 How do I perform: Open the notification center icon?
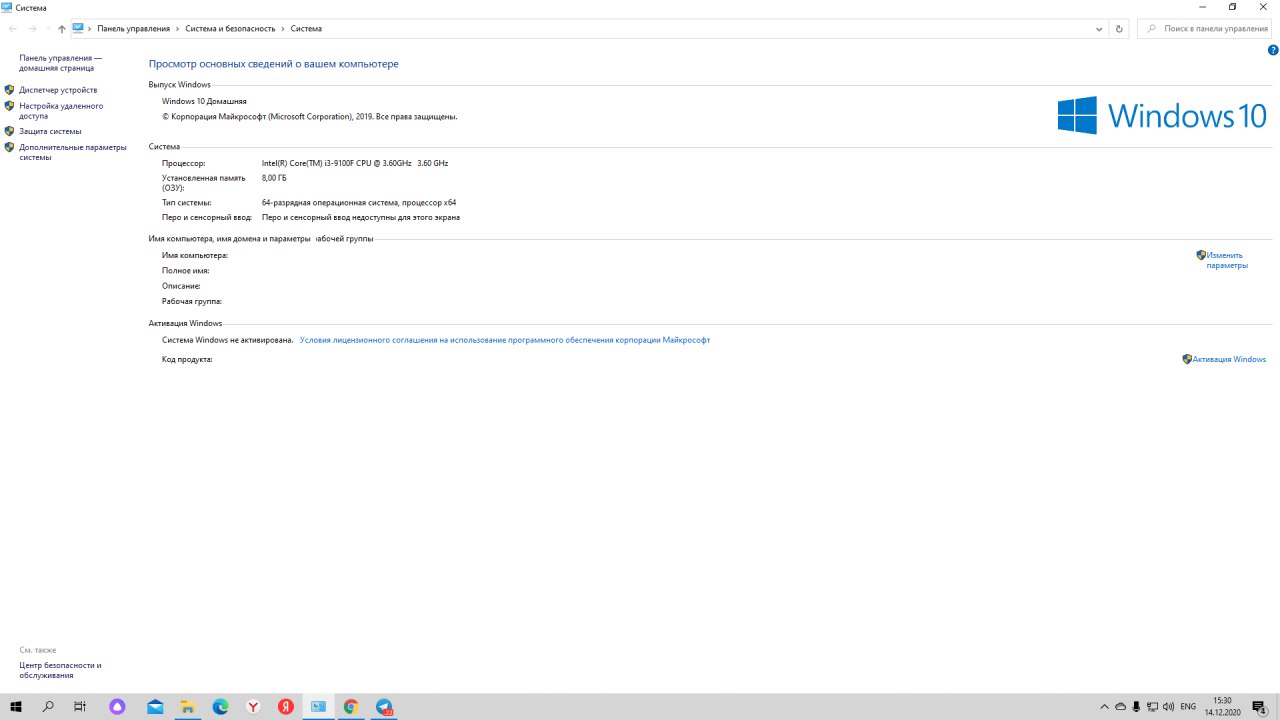coord(1260,707)
